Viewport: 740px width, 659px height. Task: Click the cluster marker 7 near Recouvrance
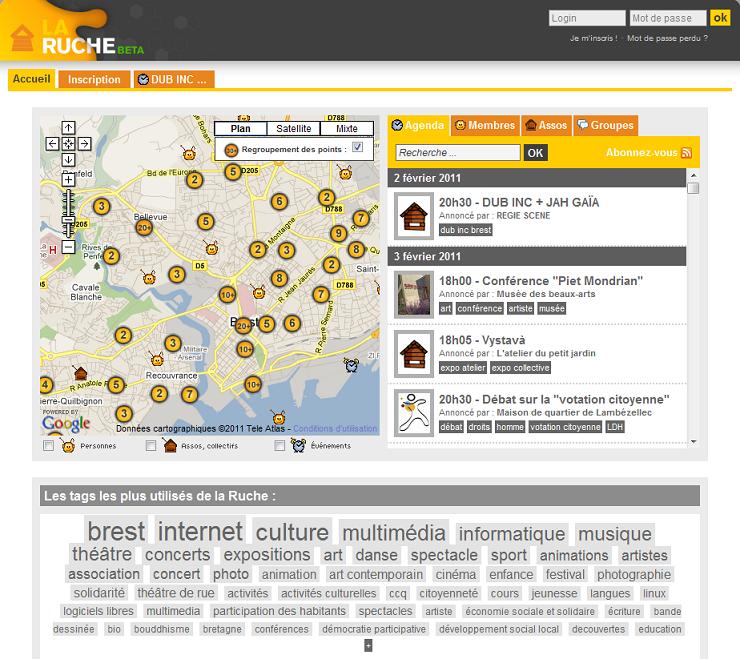pos(189,394)
